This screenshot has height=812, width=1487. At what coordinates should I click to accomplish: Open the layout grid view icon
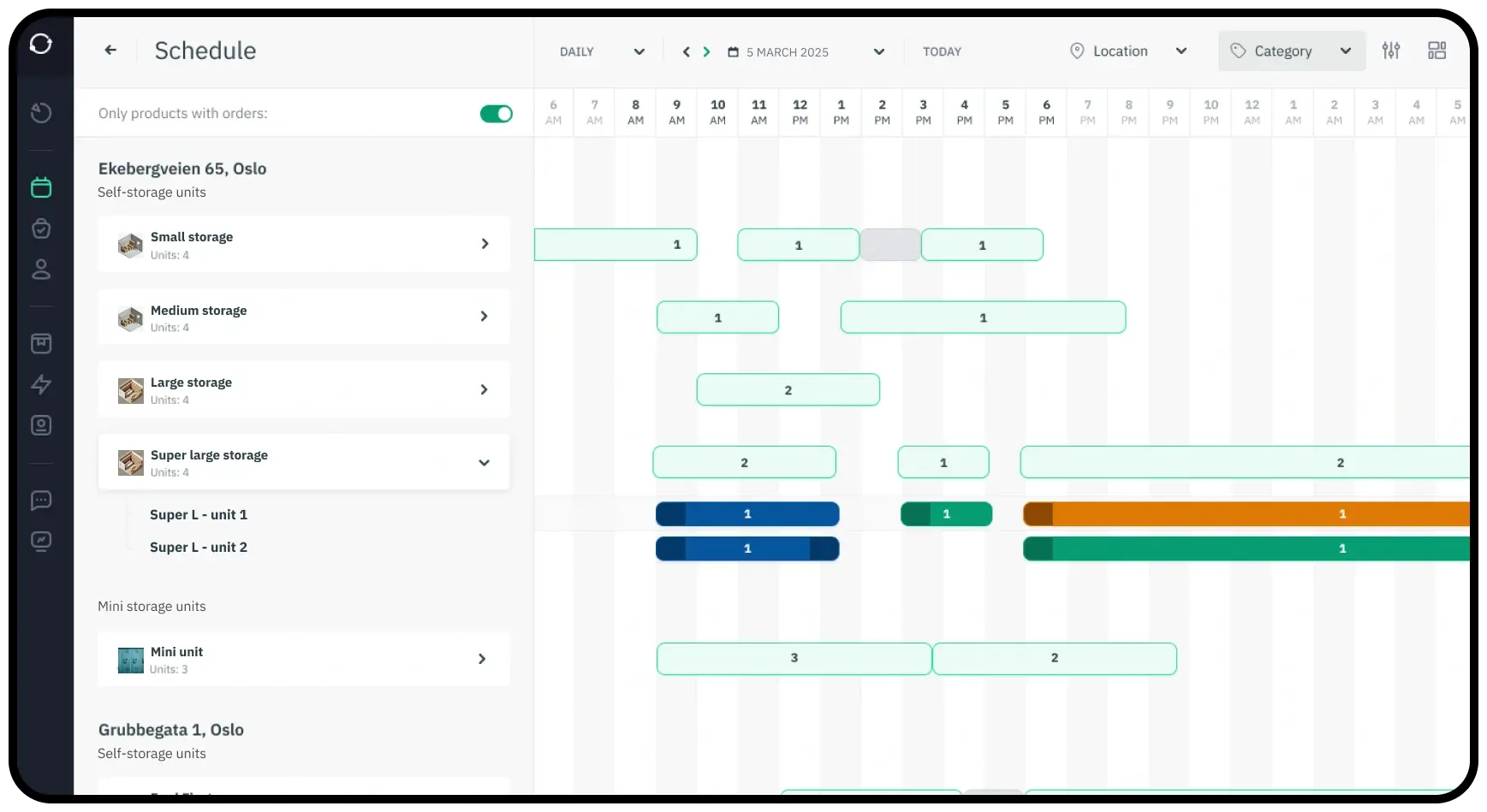(x=1437, y=51)
